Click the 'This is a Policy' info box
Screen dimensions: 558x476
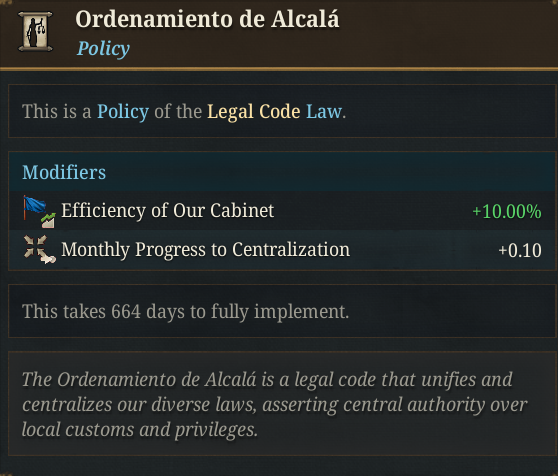[282, 111]
